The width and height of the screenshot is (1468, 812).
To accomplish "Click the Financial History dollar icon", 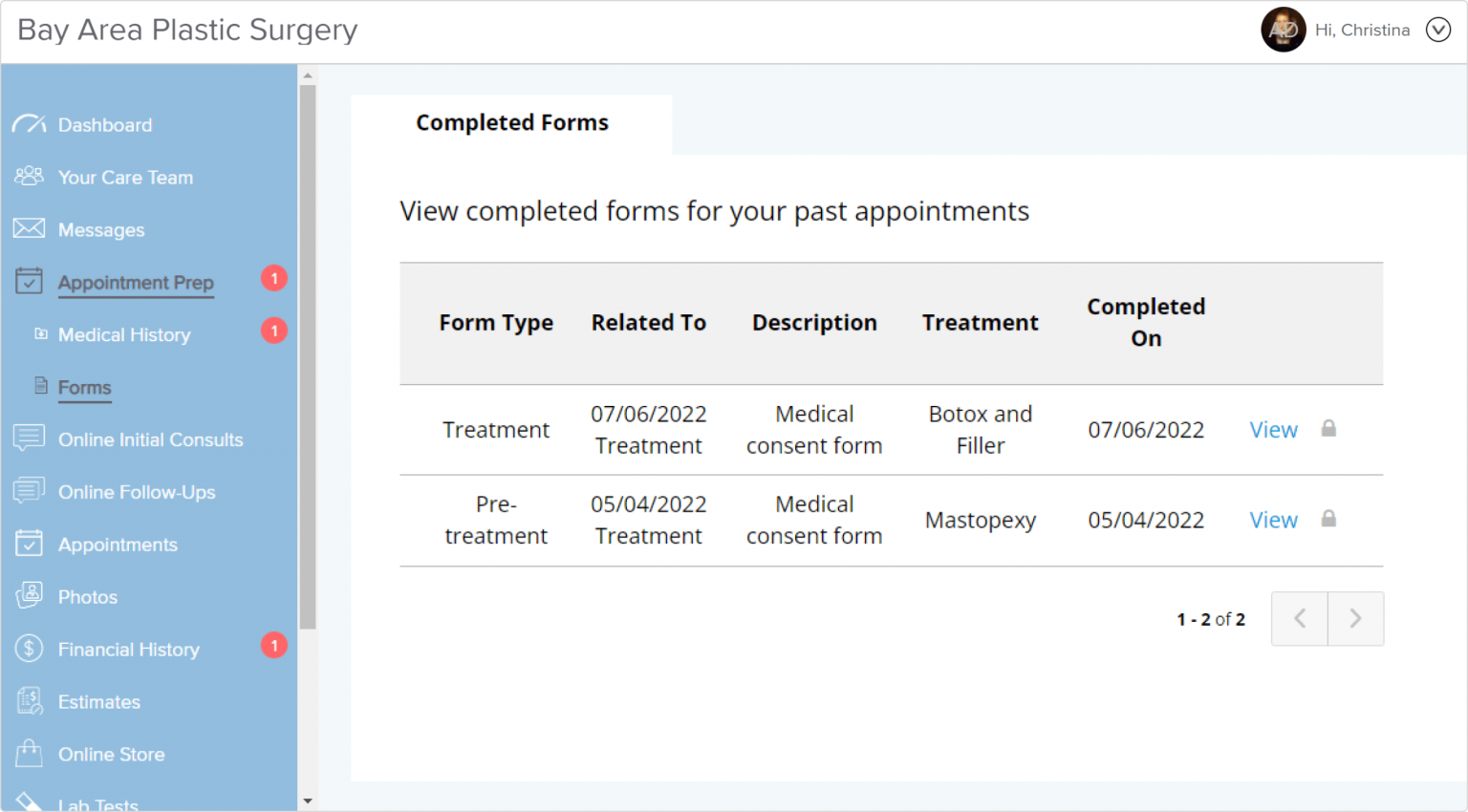I will (29, 649).
